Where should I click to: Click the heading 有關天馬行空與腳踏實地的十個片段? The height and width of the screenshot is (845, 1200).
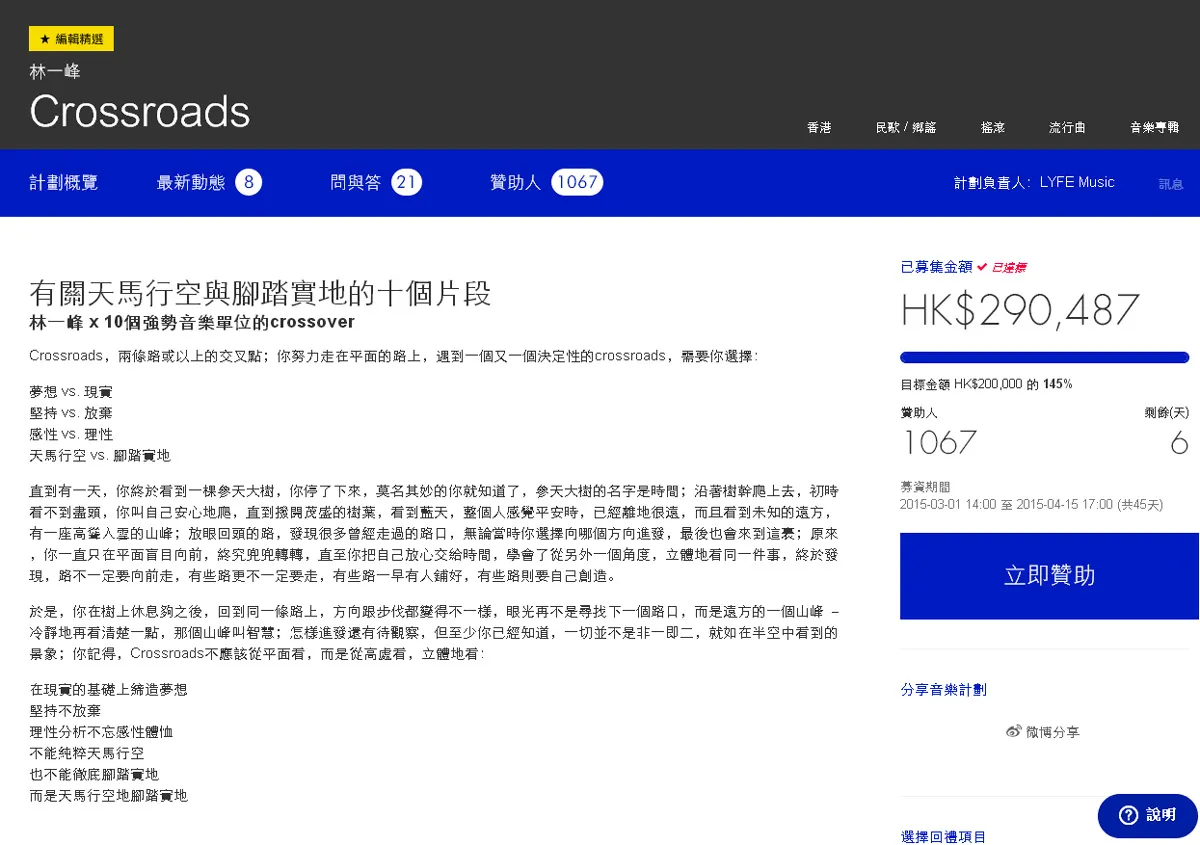click(x=260, y=294)
